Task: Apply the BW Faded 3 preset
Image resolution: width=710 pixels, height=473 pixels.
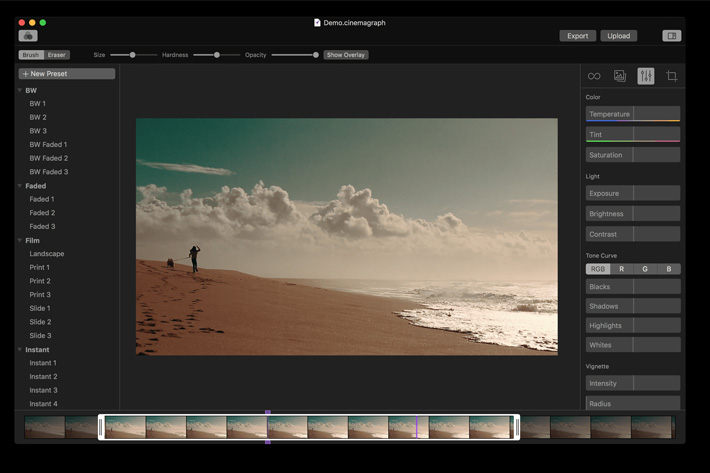Action: (48, 172)
